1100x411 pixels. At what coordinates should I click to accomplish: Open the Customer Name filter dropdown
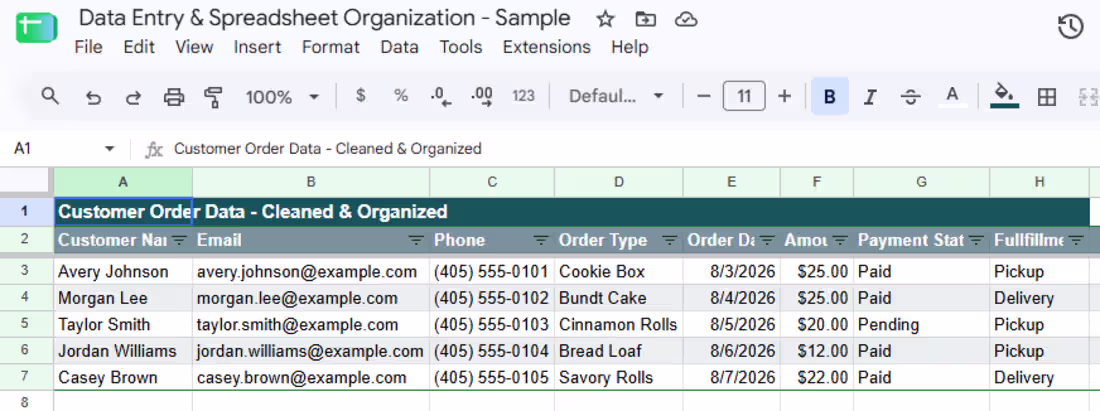click(179, 241)
